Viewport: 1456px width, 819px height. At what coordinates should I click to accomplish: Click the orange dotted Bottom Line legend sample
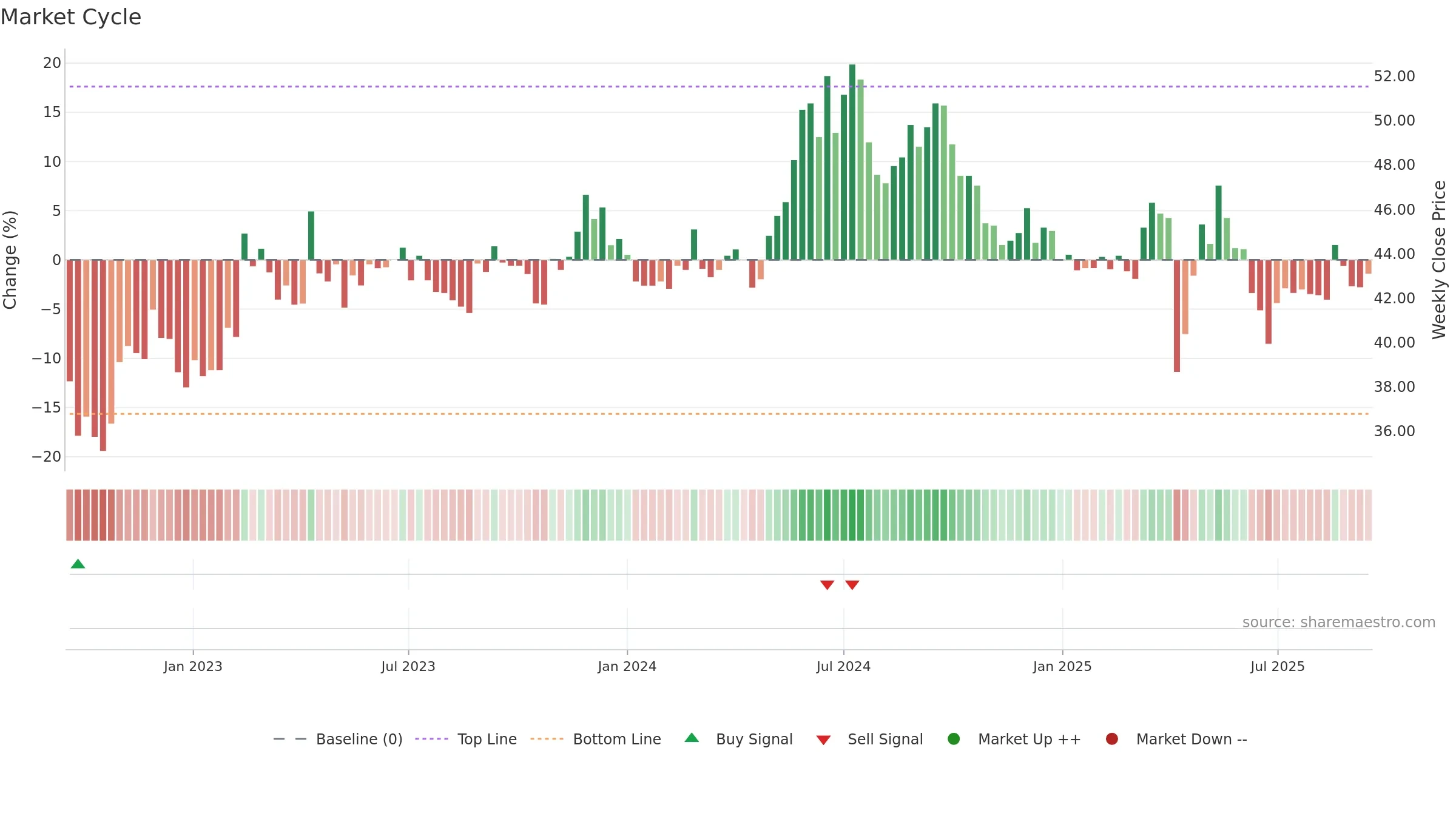click(547, 739)
